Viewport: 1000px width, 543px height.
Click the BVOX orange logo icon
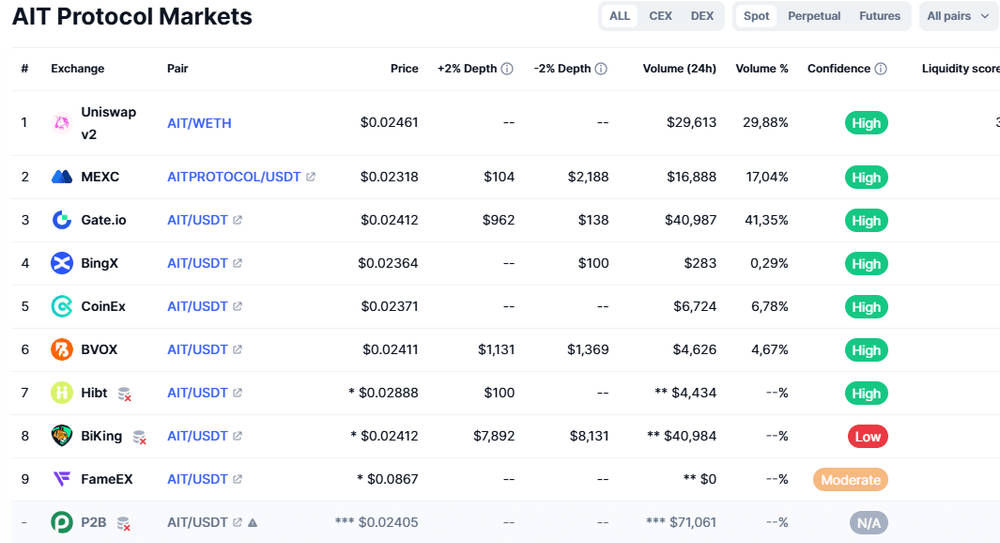point(62,350)
